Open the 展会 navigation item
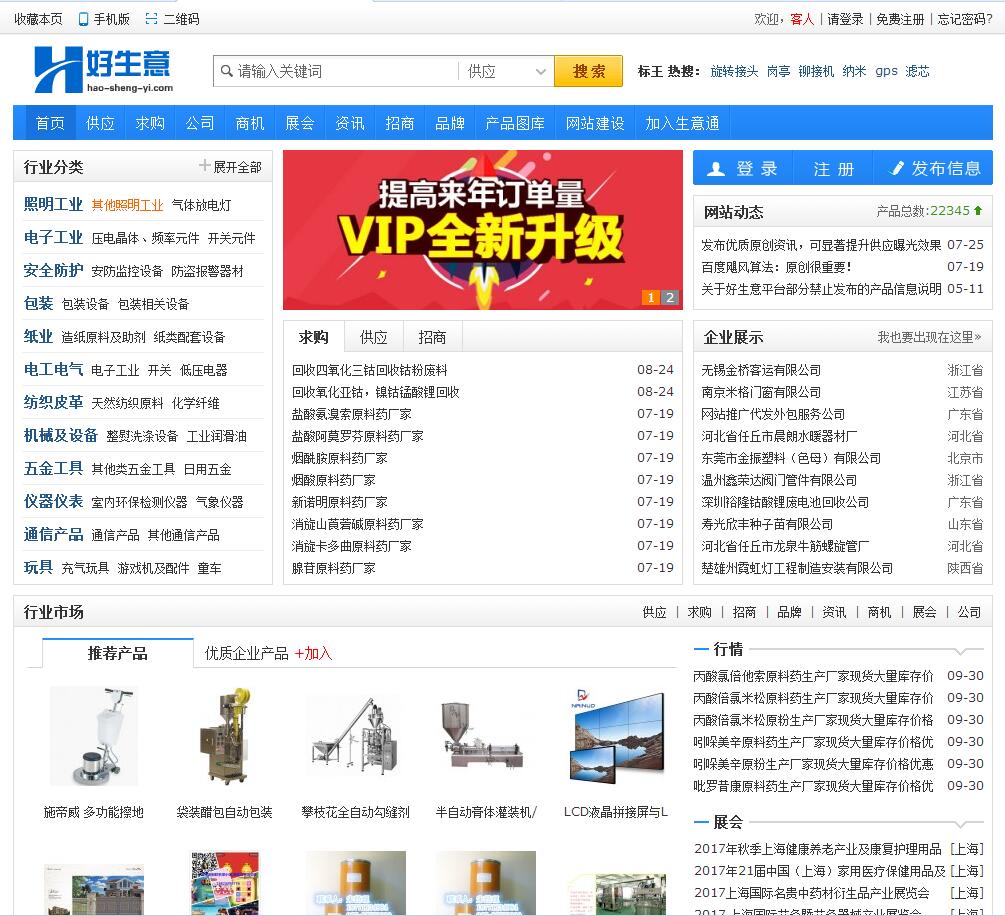The height and width of the screenshot is (916, 1005). pos(299,123)
